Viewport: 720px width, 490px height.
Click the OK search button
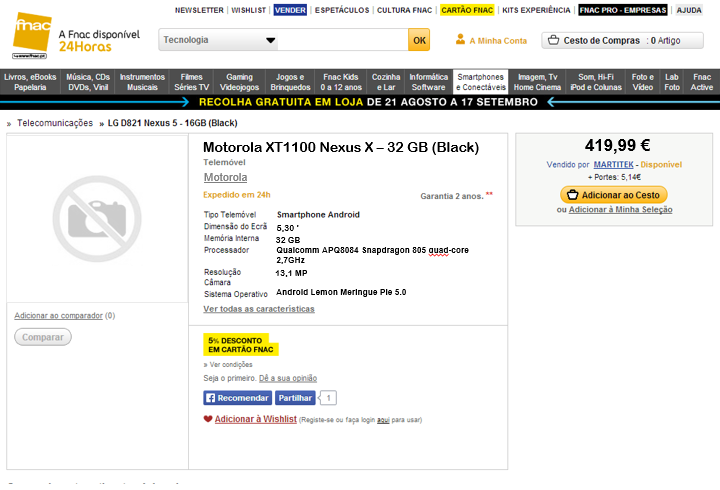pyautogui.click(x=419, y=40)
